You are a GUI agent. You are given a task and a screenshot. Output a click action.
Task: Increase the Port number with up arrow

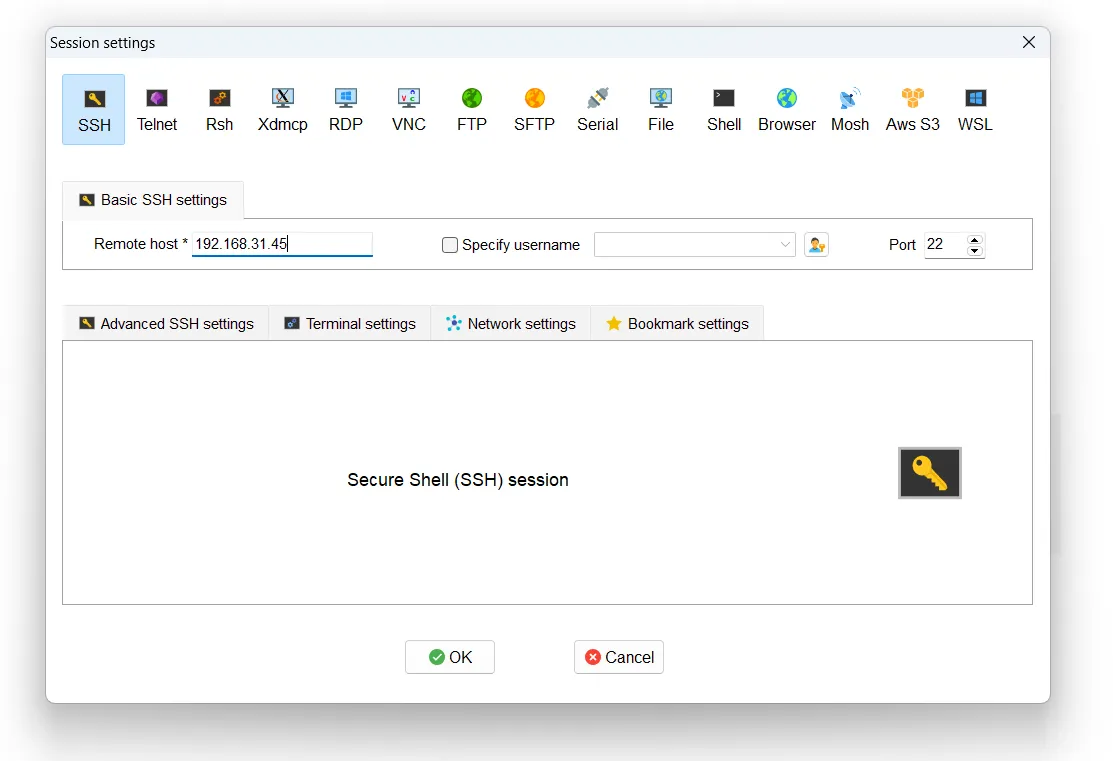tap(975, 239)
